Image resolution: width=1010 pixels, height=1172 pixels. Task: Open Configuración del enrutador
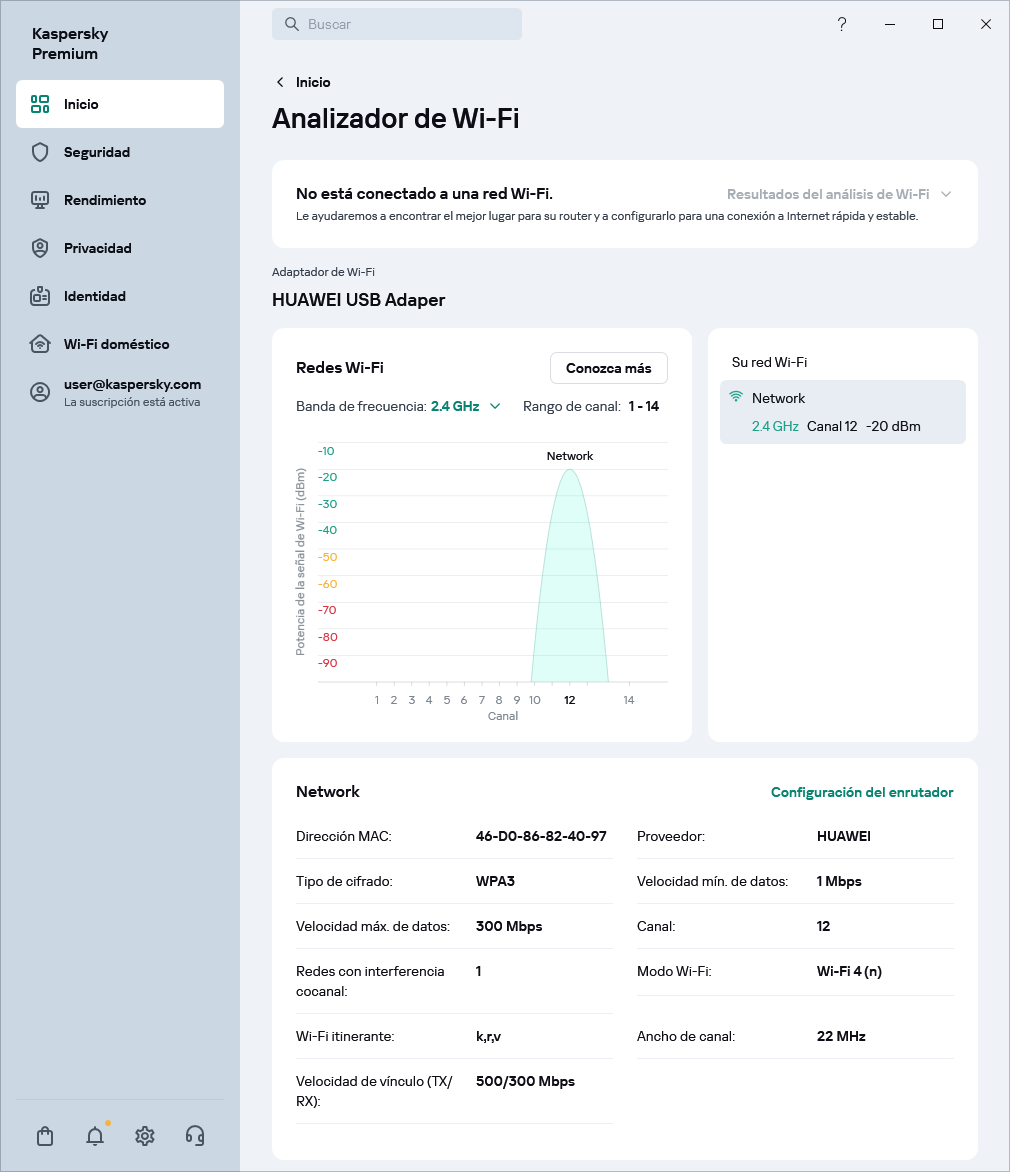coord(862,792)
